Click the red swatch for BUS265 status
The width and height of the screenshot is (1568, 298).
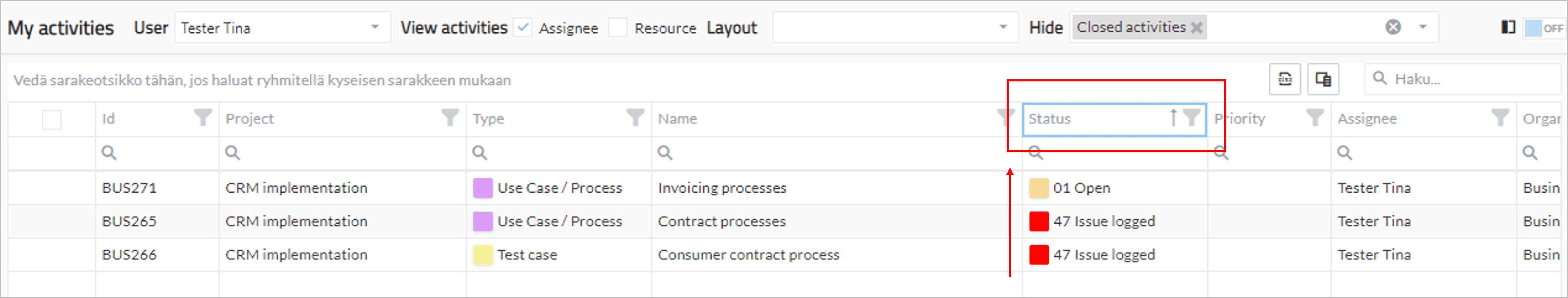pos(1038,221)
